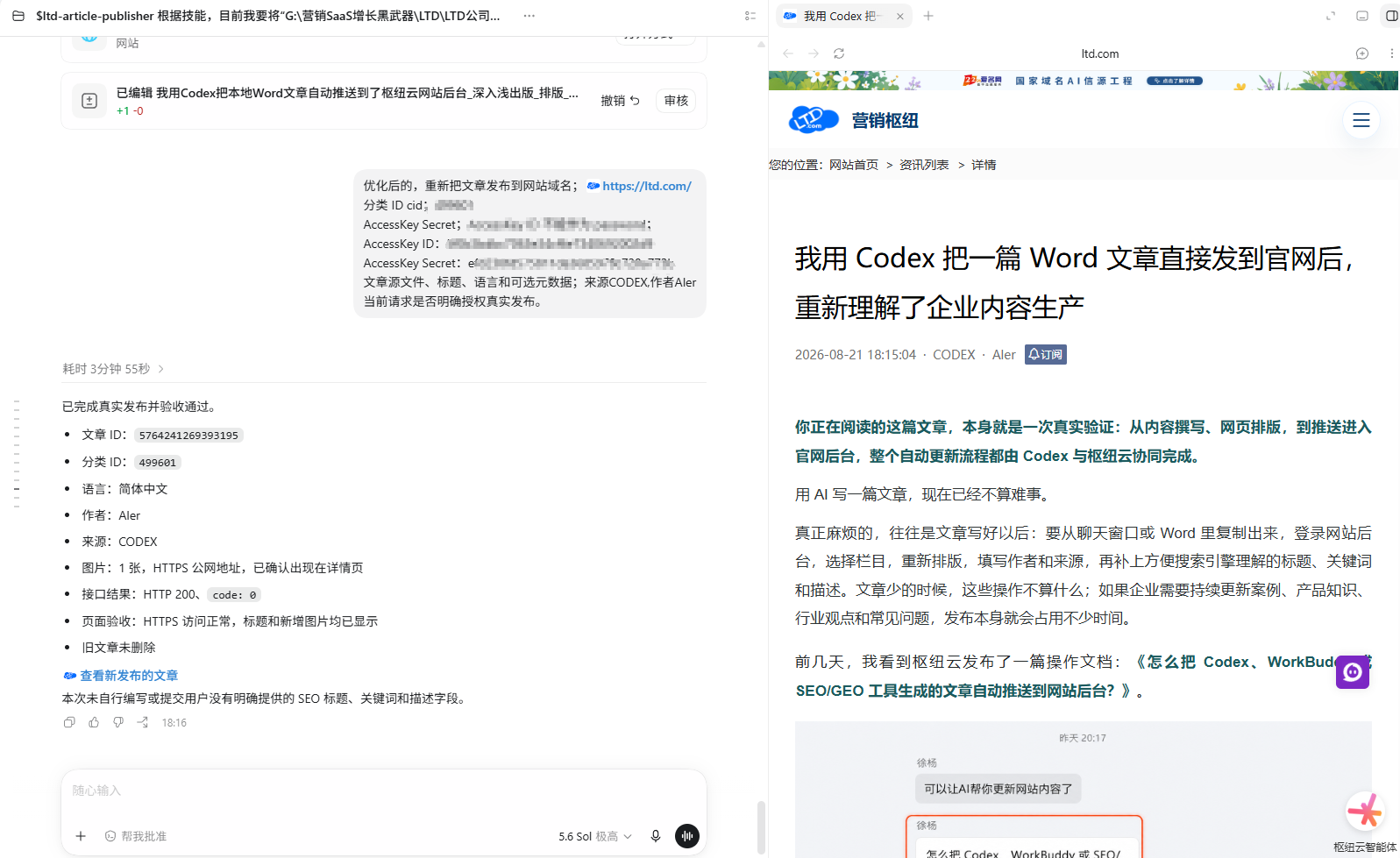
Task: Click the article author Aler
Action: point(1004,355)
